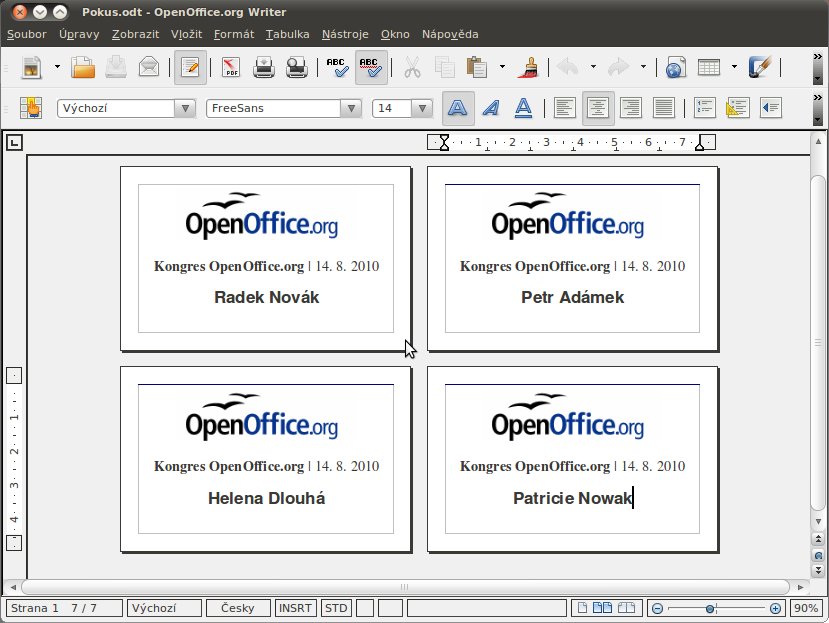Toggle STD selection mode in status bar

coord(336,608)
